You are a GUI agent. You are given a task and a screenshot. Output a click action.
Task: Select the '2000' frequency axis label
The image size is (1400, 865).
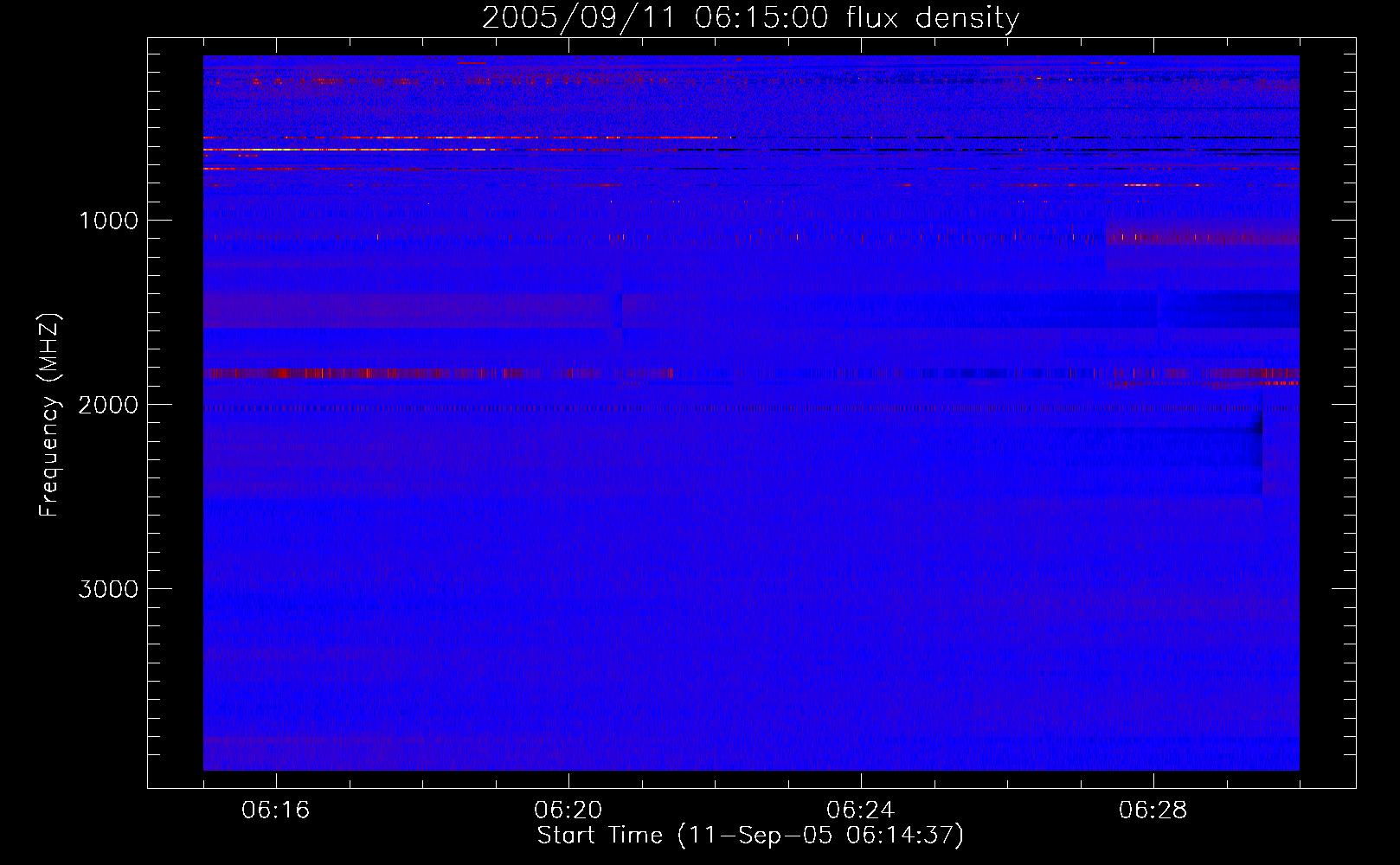(108, 405)
